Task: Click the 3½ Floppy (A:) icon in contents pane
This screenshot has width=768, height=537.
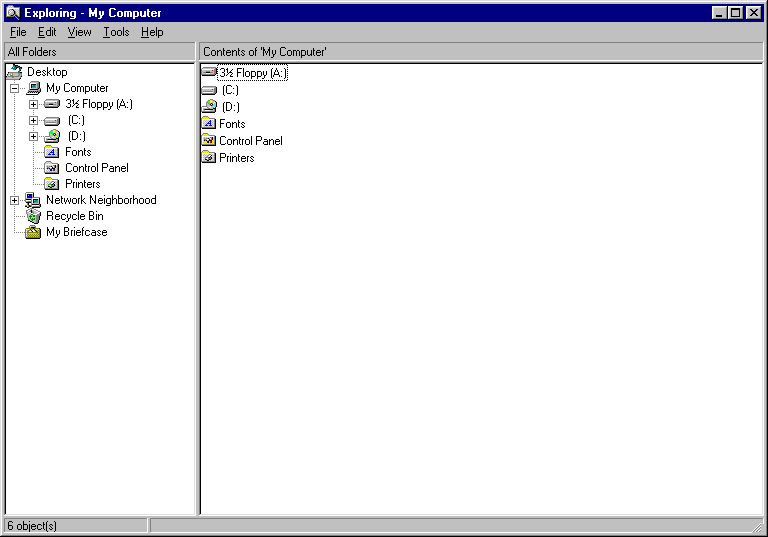Action: [x=208, y=73]
